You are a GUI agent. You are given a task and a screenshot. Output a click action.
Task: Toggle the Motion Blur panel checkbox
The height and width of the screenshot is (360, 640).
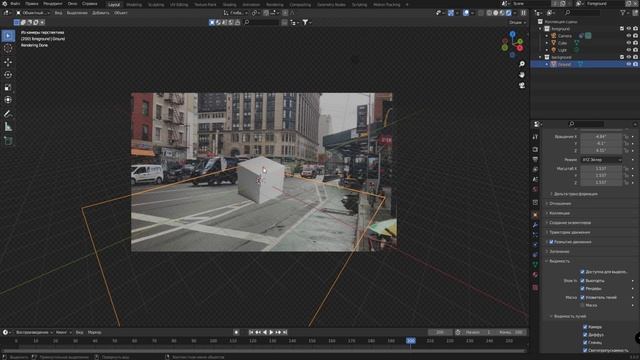(551, 242)
